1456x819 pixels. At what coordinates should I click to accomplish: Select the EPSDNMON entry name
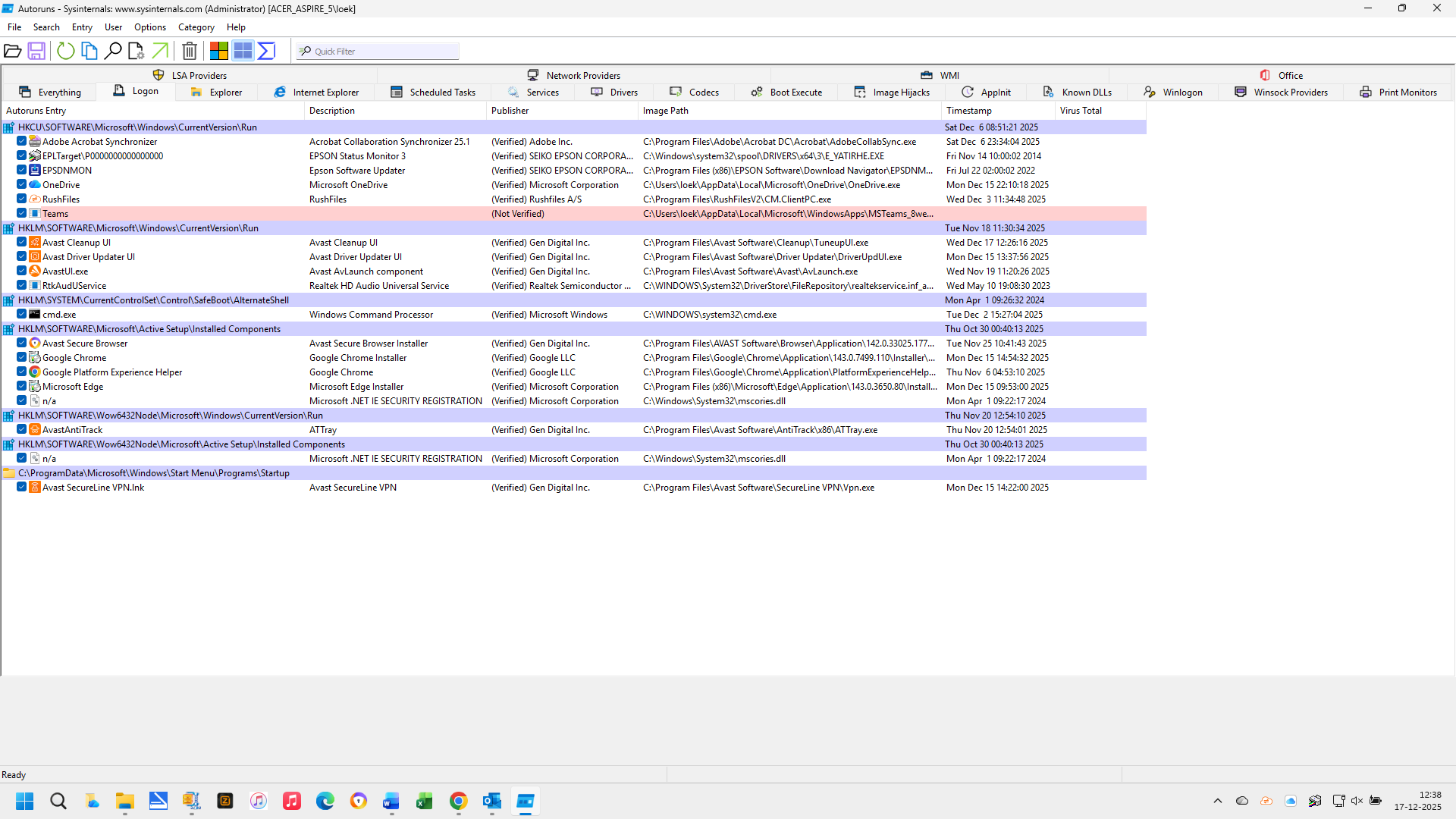pos(67,171)
